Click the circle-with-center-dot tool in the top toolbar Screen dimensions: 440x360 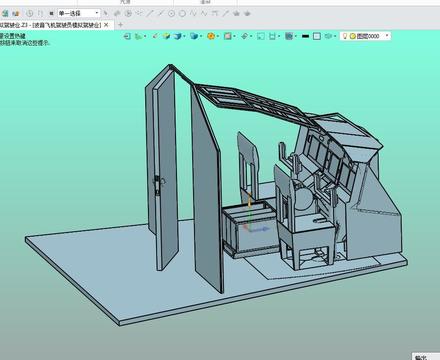click(x=171, y=13)
